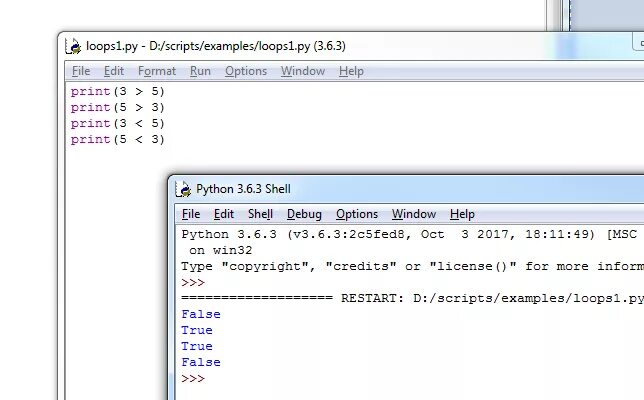The height and width of the screenshot is (400, 644).
Task: Open the Debug menu in Python Shell
Action: (x=304, y=214)
